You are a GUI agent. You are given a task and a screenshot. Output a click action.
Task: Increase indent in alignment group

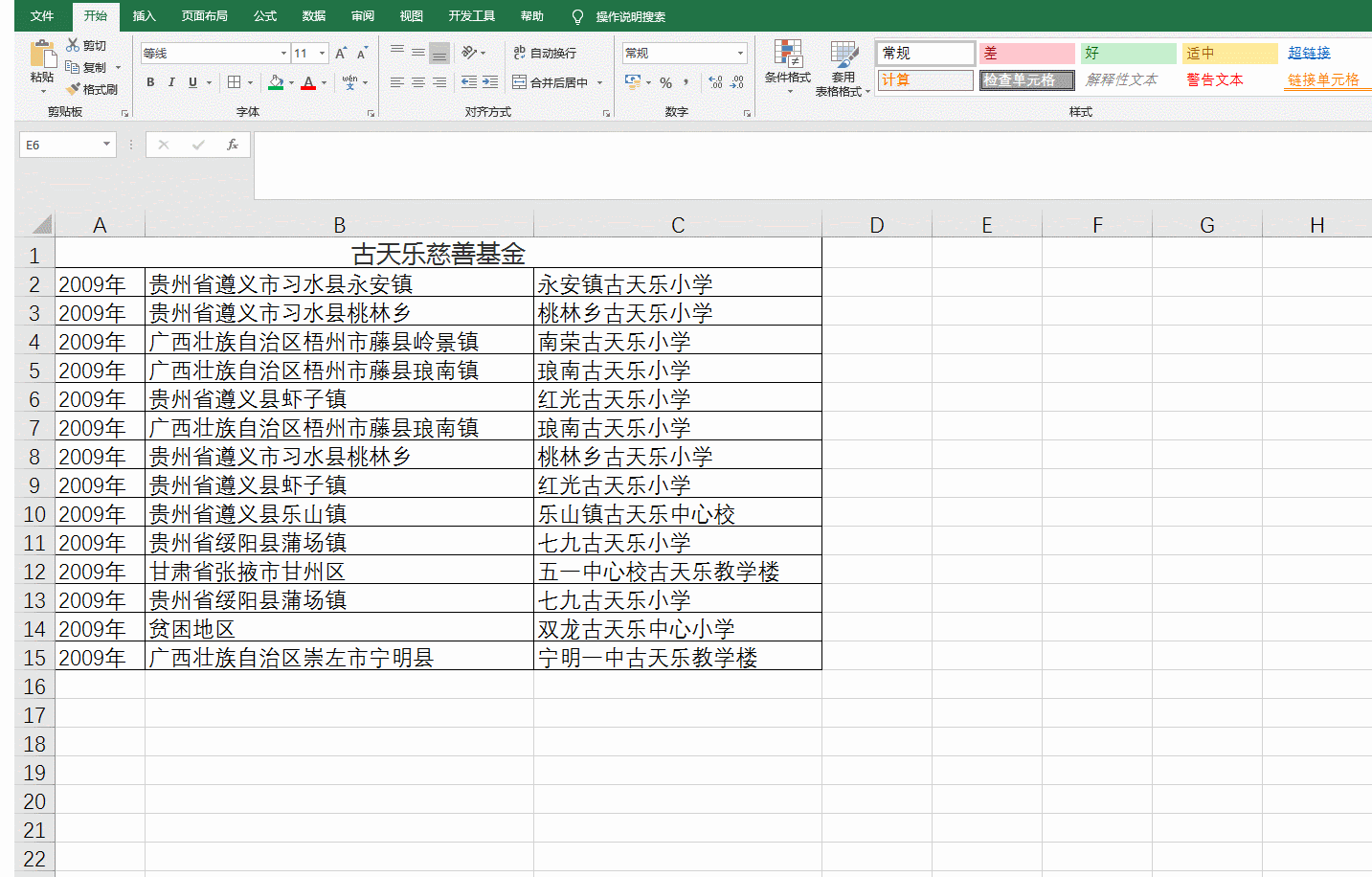point(490,82)
